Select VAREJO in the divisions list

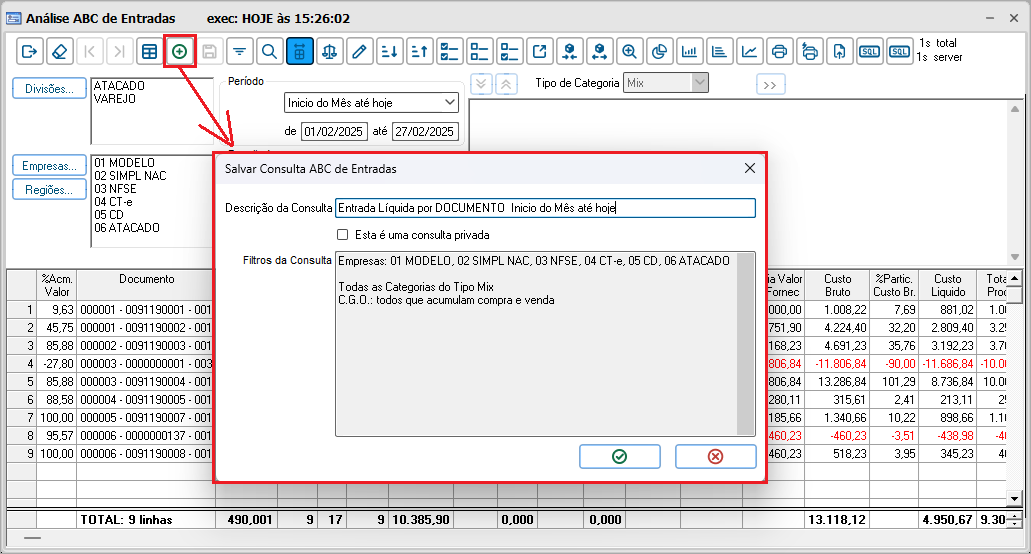point(115,99)
